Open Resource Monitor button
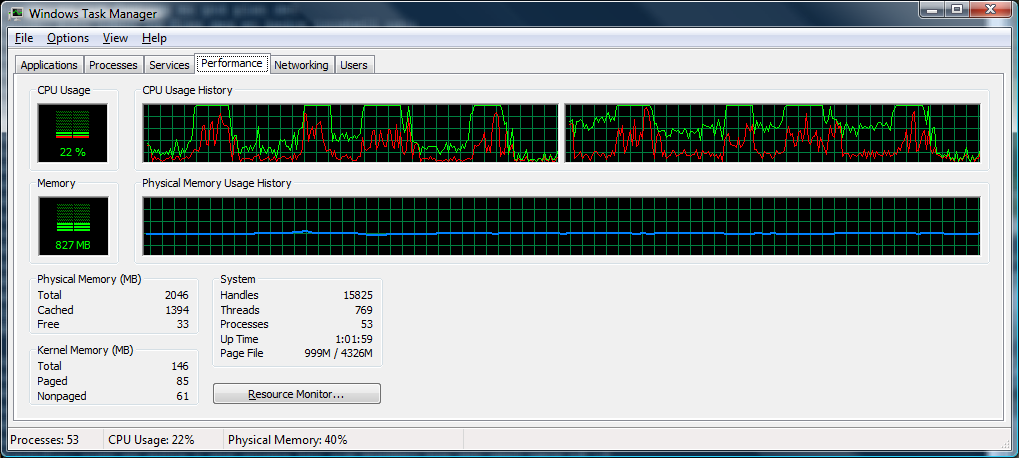 297,394
